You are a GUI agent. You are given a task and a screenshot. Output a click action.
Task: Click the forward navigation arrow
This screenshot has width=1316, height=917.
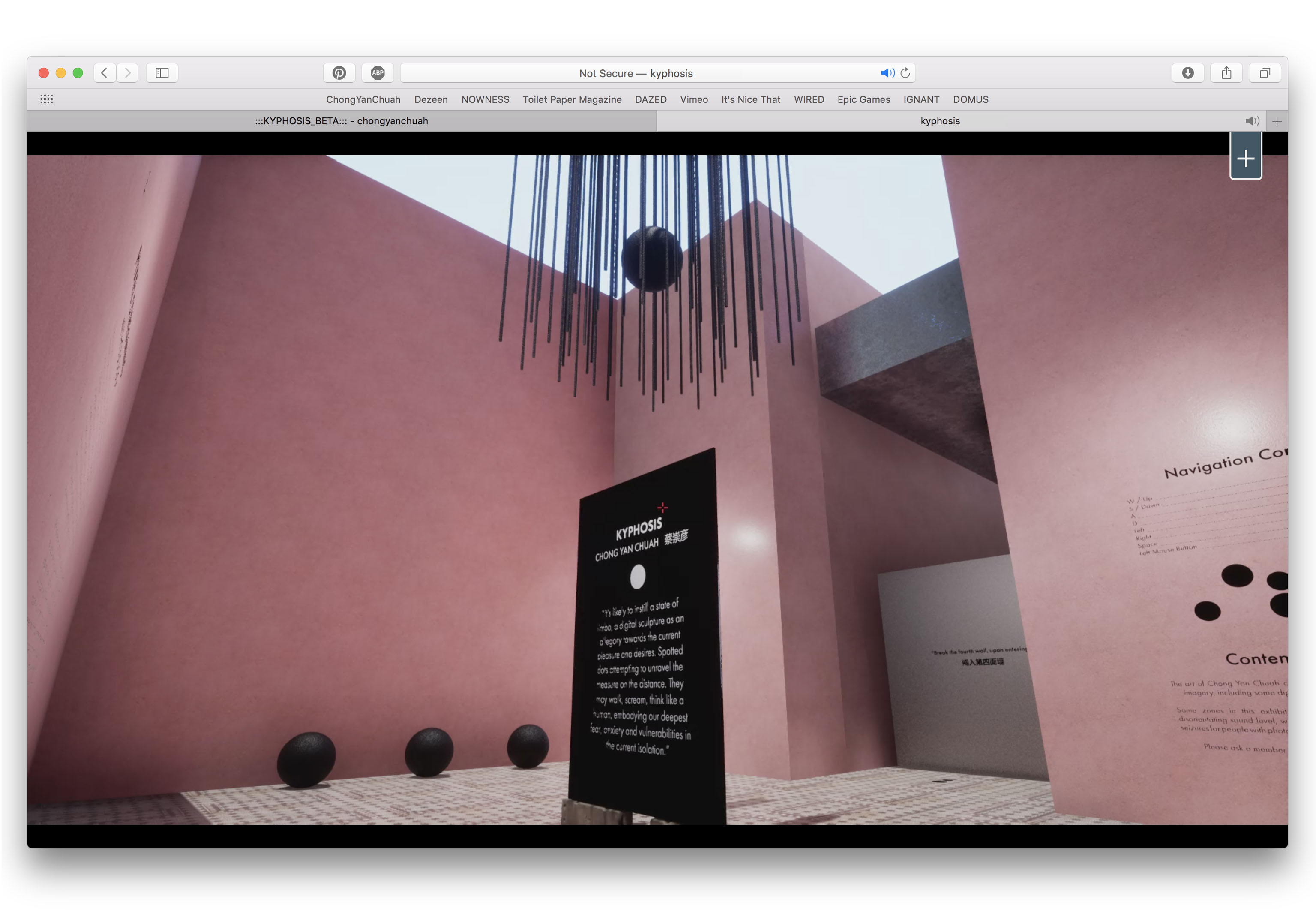127,73
